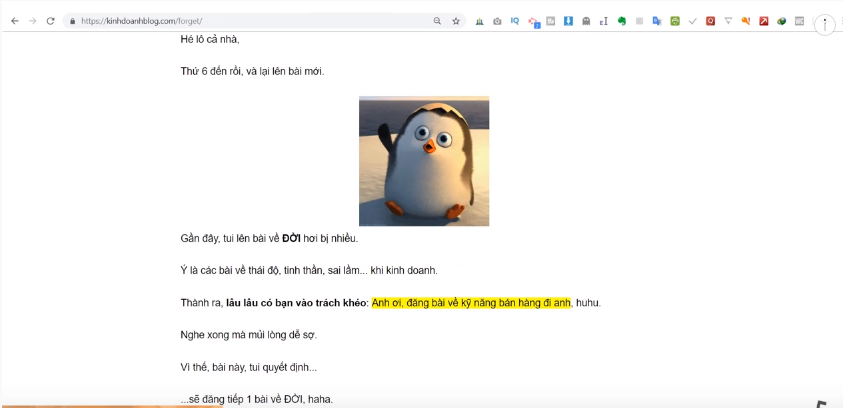View site security padlock info
The height and width of the screenshot is (408, 843).
73,21
